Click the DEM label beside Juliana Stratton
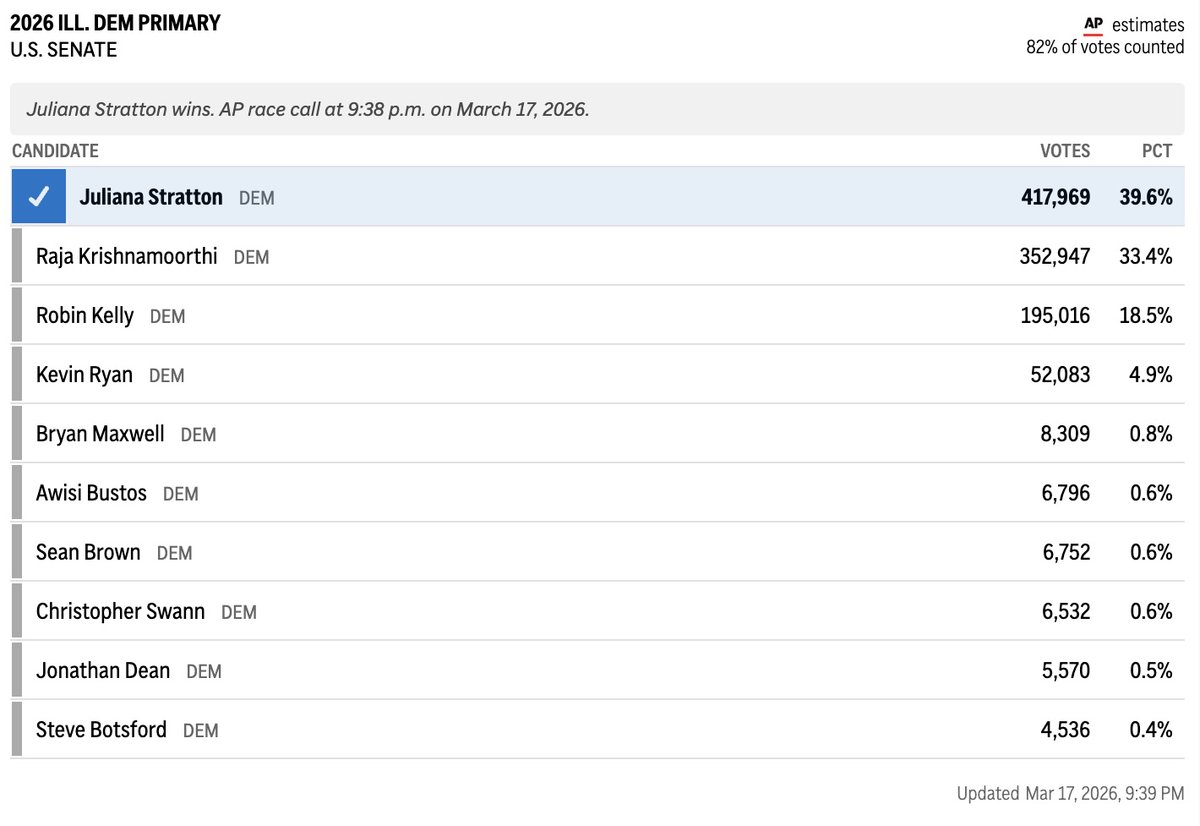The width and height of the screenshot is (1200, 826). (x=256, y=198)
